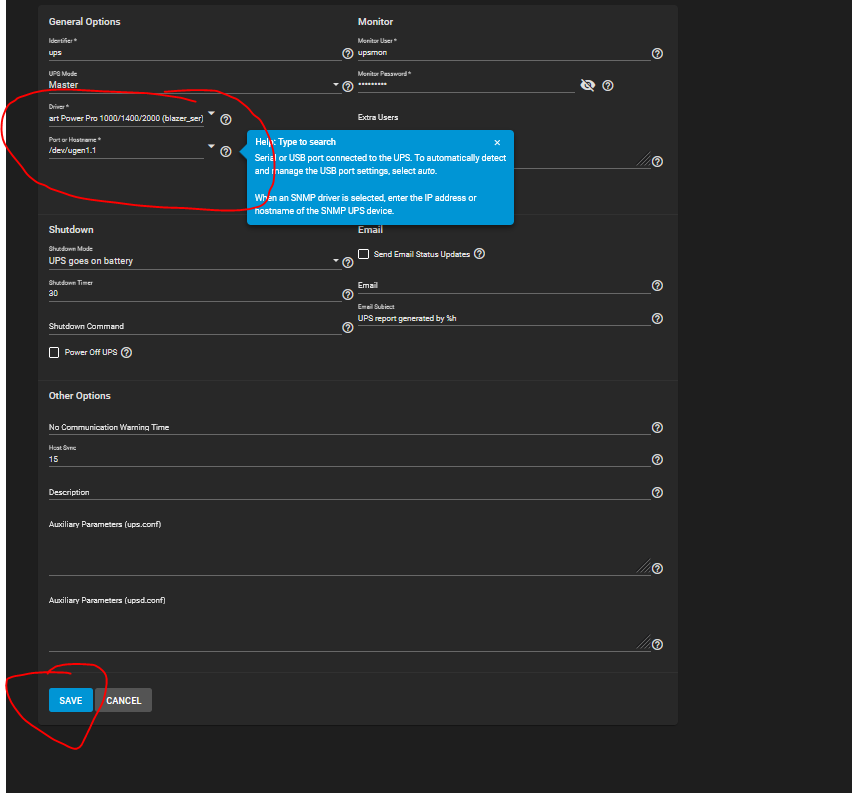Toggle Monitor Password visibility eye icon
The width and height of the screenshot is (852, 793).
[588, 86]
